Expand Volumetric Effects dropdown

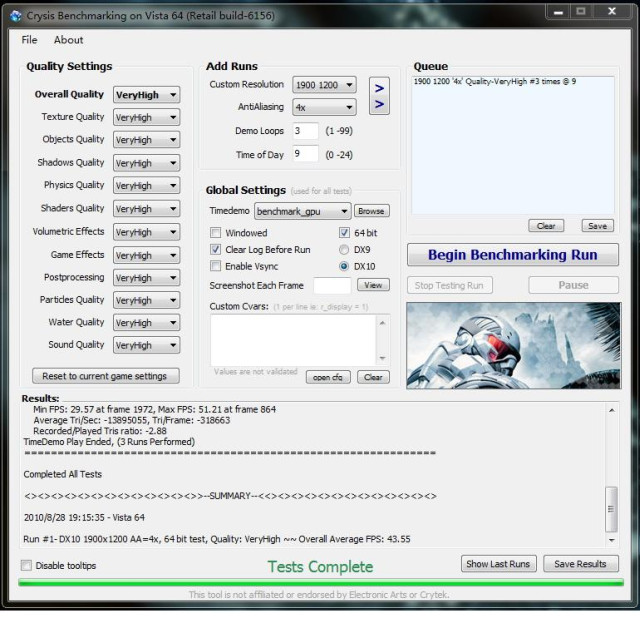147,232
